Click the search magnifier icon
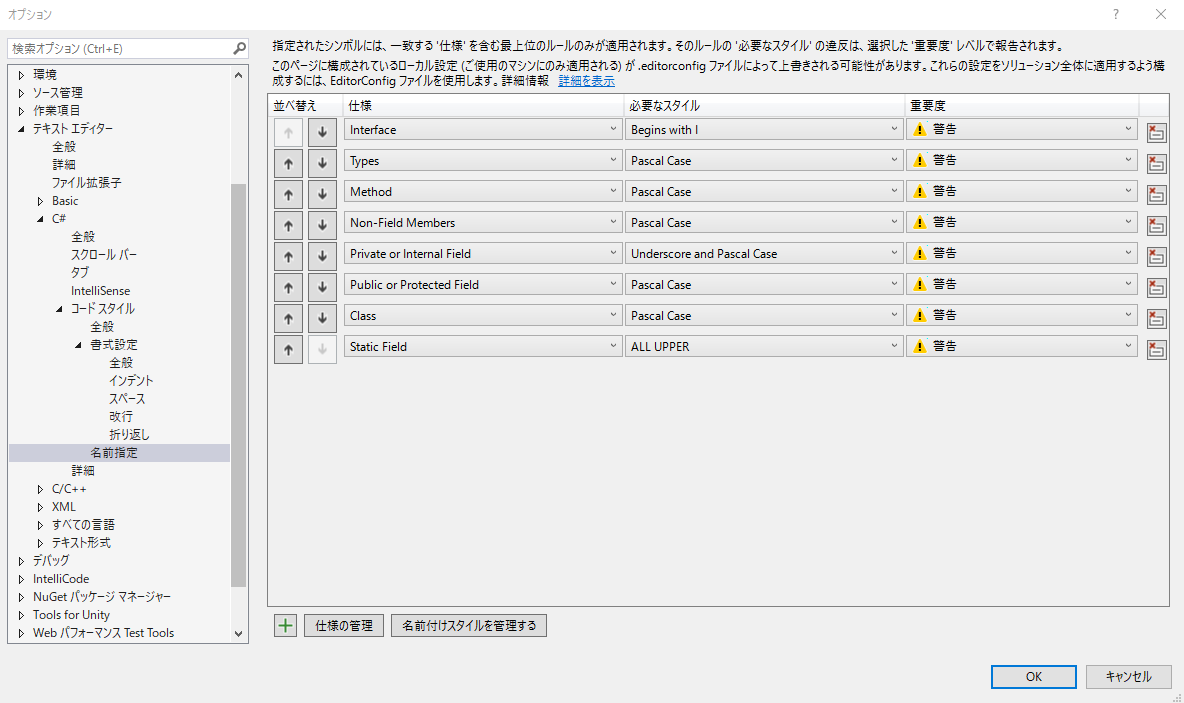The height and width of the screenshot is (703, 1184). pos(239,48)
